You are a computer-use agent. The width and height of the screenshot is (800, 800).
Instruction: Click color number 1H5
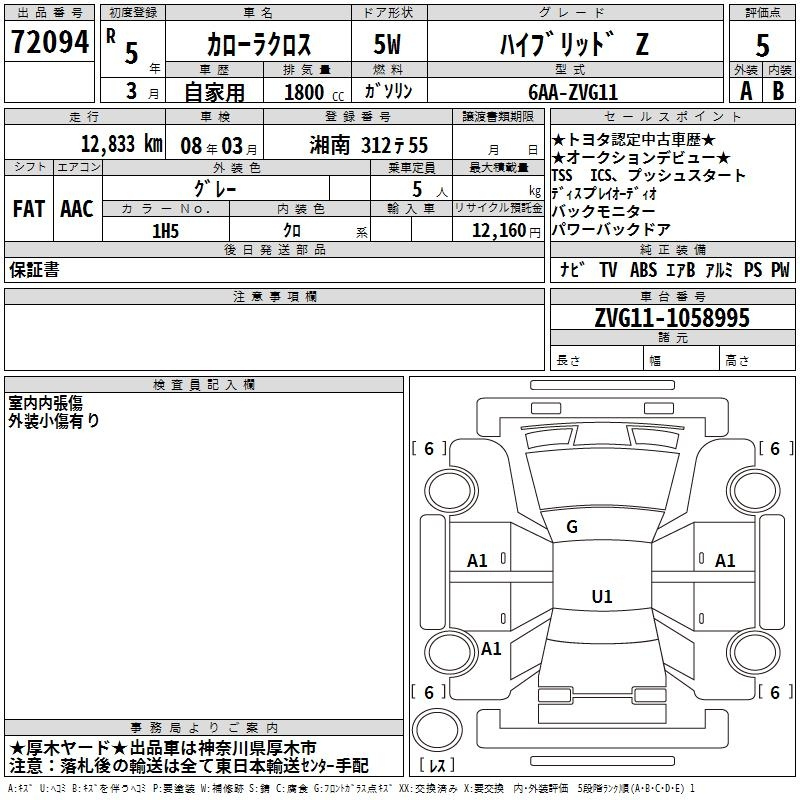(x=165, y=231)
